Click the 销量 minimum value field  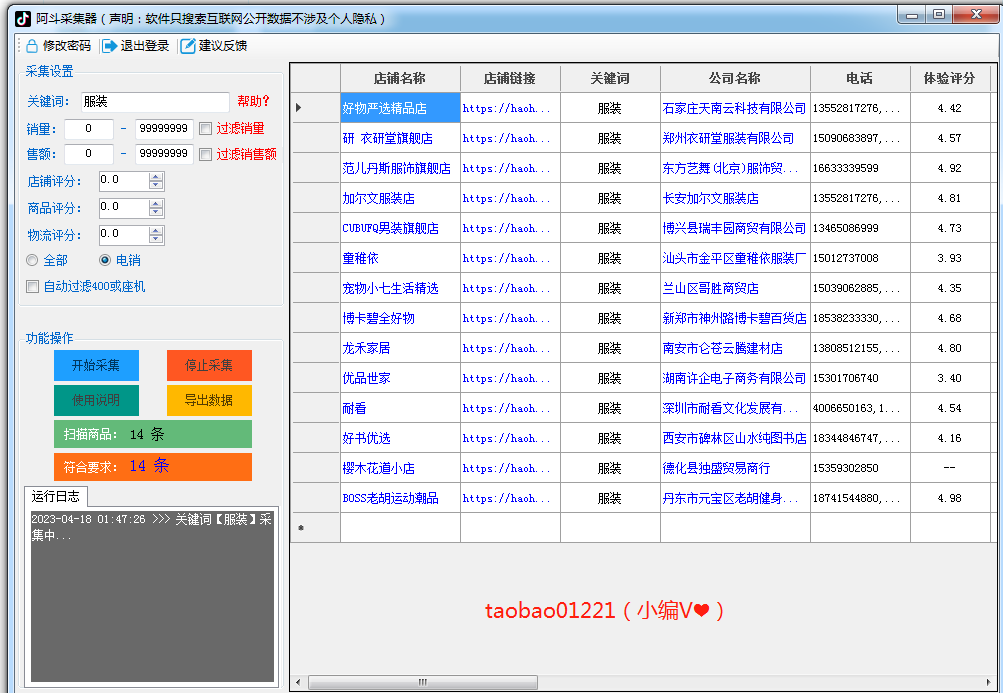89,129
